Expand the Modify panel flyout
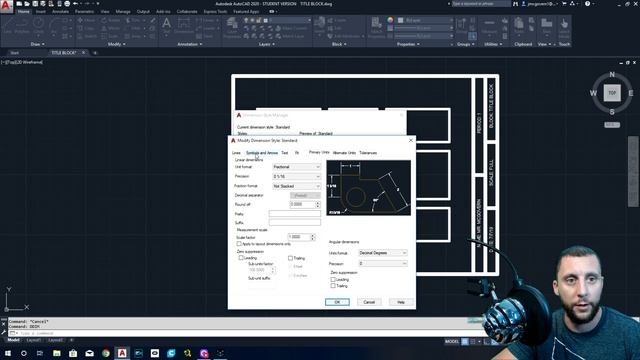Viewport: 640px width, 360px height. tap(116, 44)
